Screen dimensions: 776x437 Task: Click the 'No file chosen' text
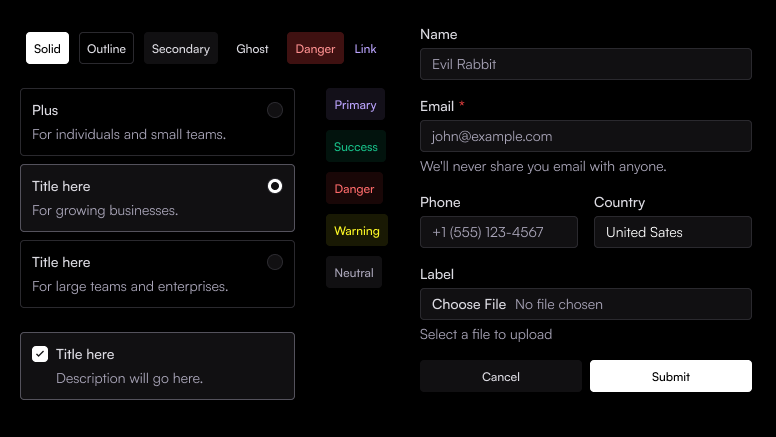click(x=559, y=304)
